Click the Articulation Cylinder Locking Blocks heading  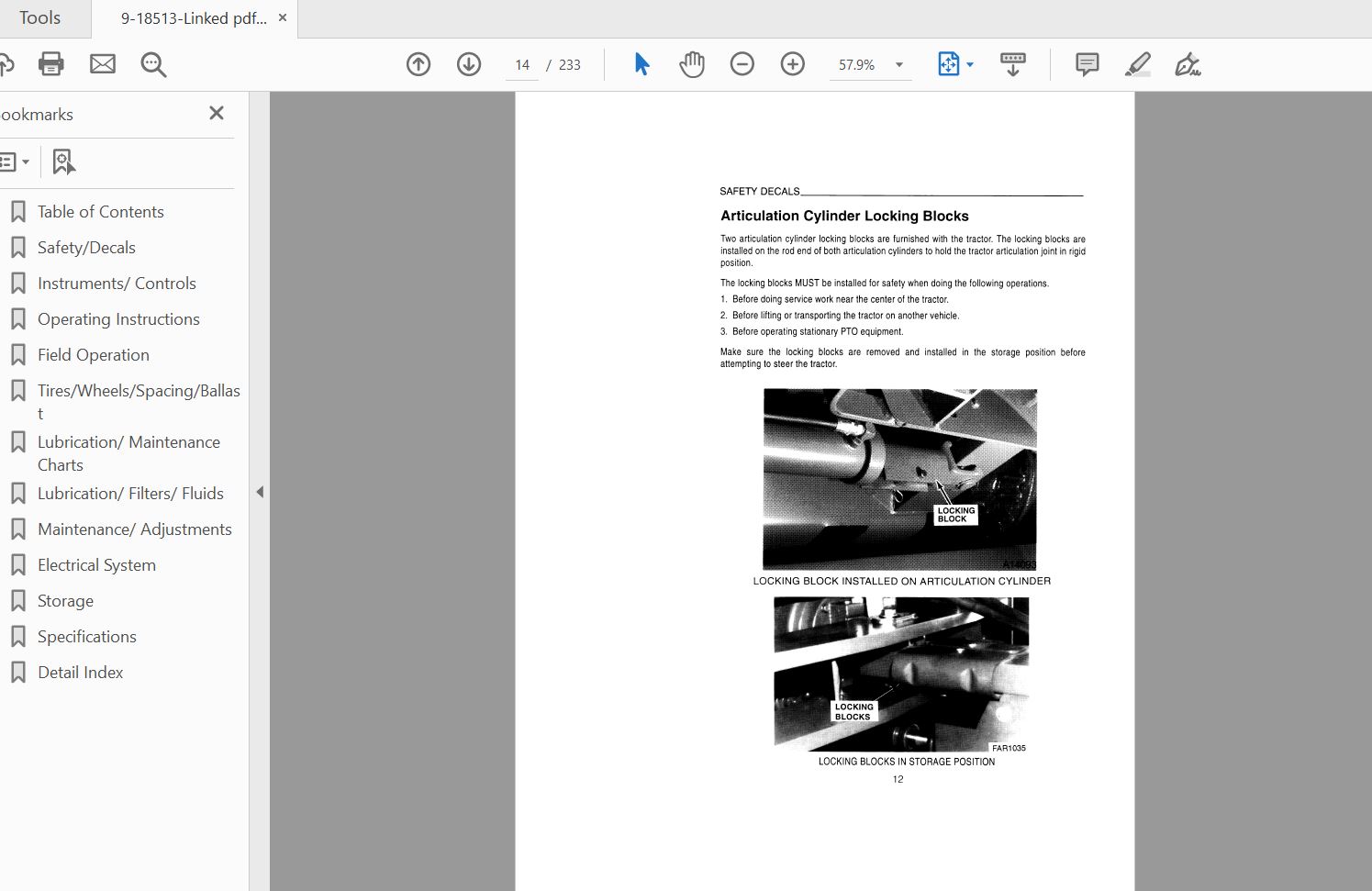click(844, 217)
